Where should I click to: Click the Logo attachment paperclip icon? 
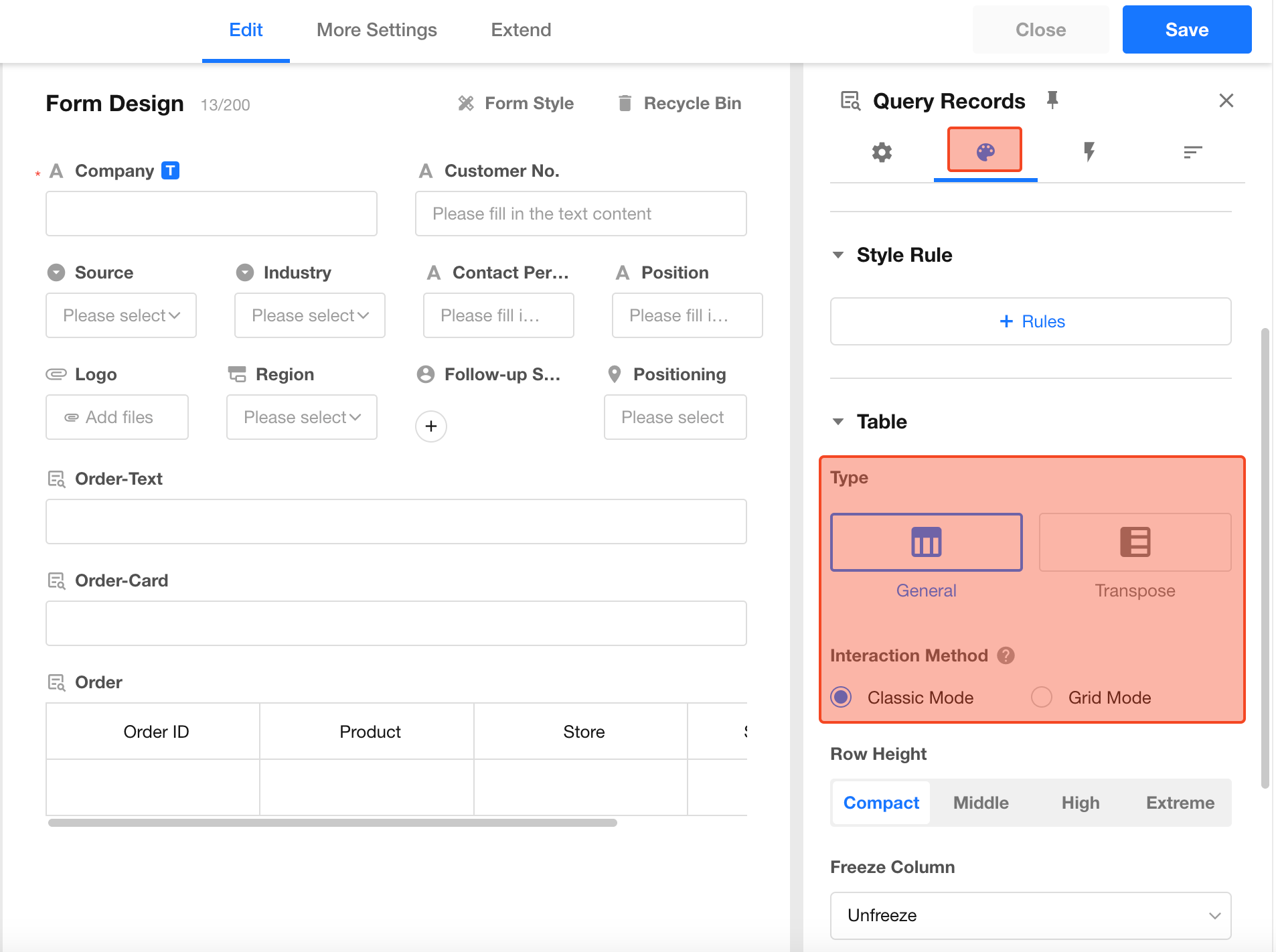(56, 374)
